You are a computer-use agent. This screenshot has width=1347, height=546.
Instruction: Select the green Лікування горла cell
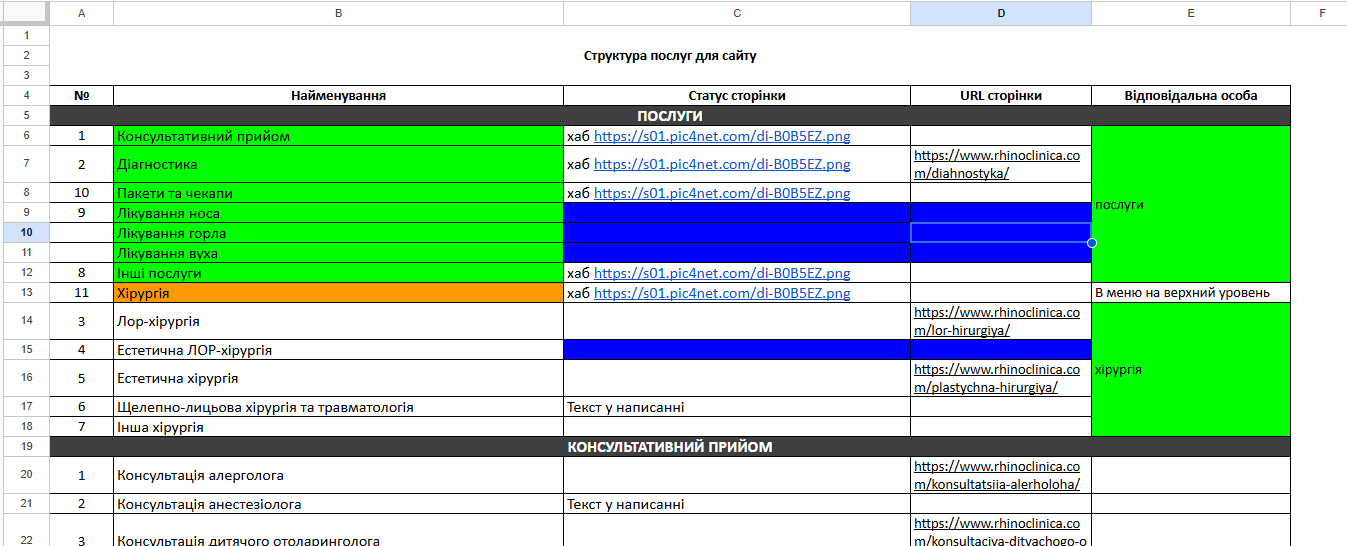(x=338, y=233)
